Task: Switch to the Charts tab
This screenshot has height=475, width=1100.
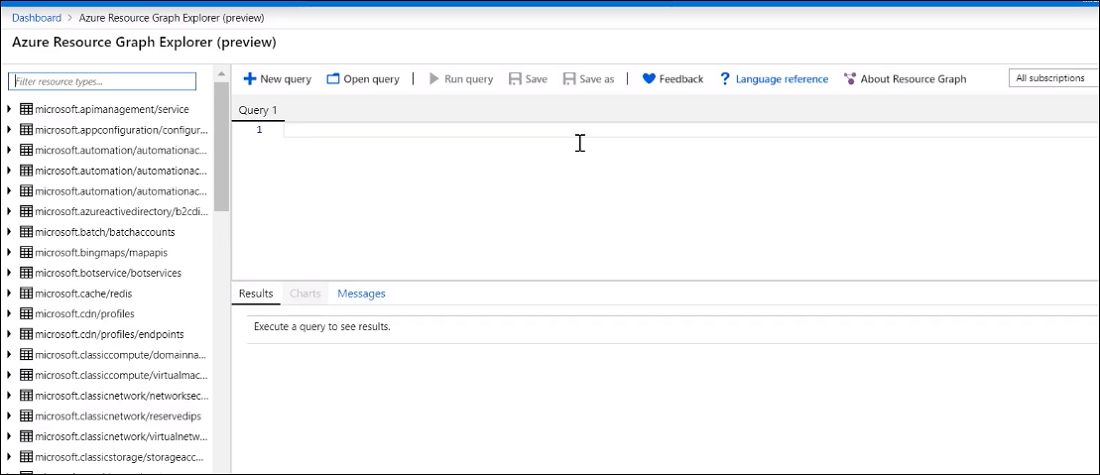Action: point(305,293)
